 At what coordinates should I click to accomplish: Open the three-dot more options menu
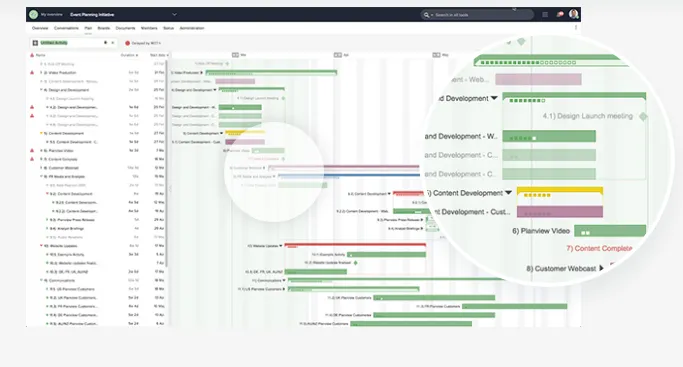[576, 27]
